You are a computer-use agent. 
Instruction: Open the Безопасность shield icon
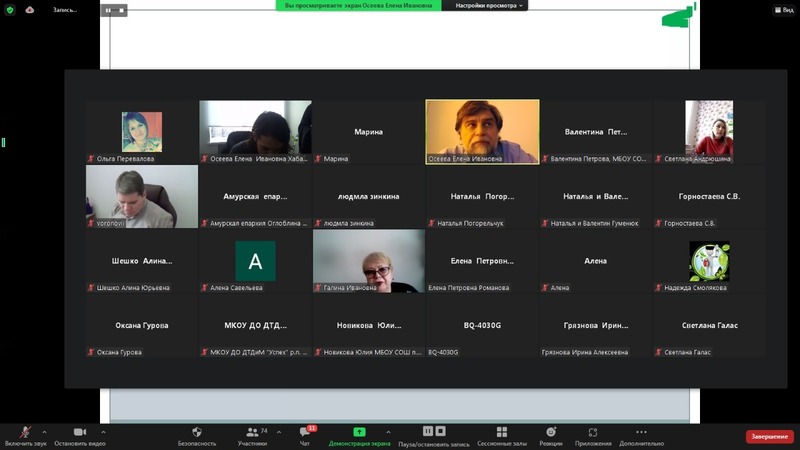pyautogui.click(x=196, y=435)
